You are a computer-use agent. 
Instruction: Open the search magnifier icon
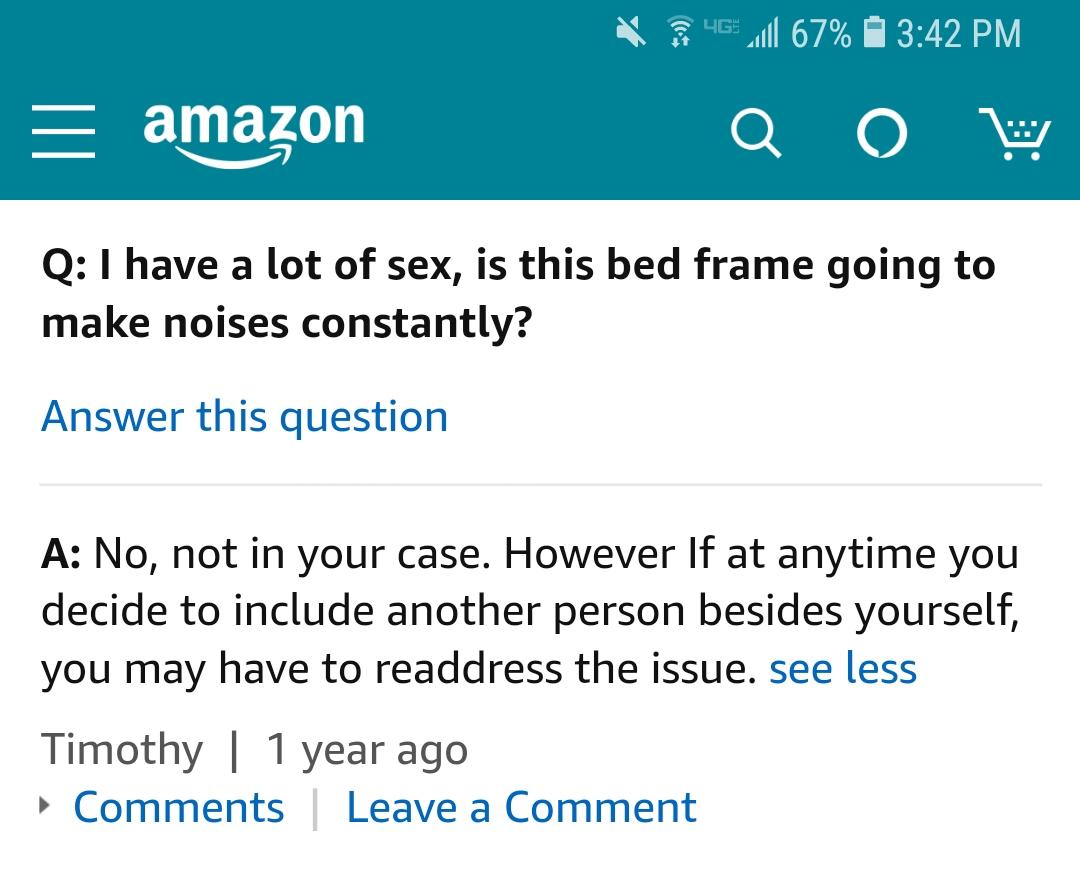click(x=755, y=133)
